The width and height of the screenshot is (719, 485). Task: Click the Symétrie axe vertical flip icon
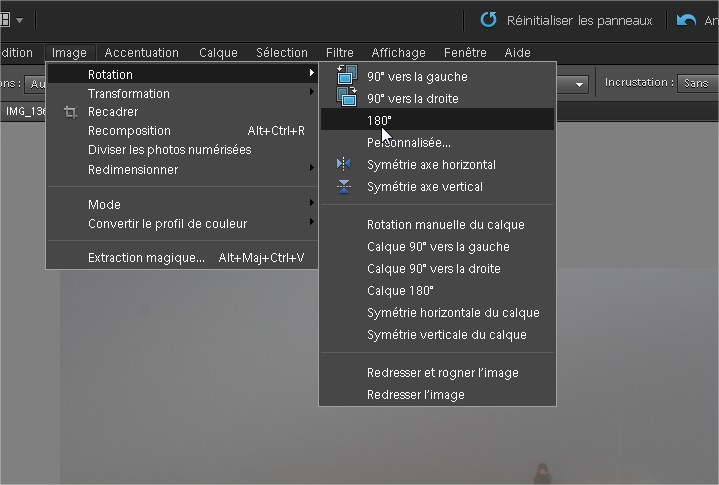345,187
